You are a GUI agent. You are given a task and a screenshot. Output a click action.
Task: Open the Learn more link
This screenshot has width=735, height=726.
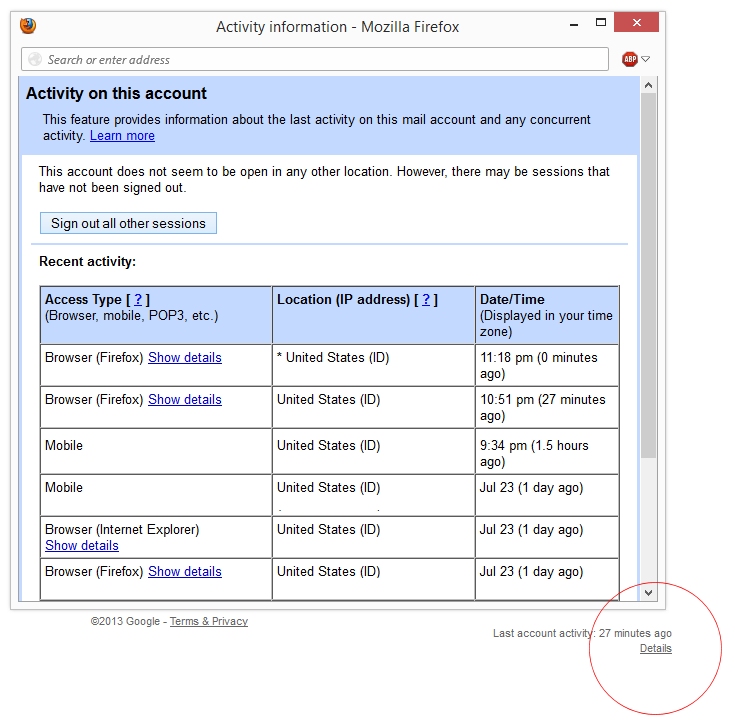click(122, 135)
